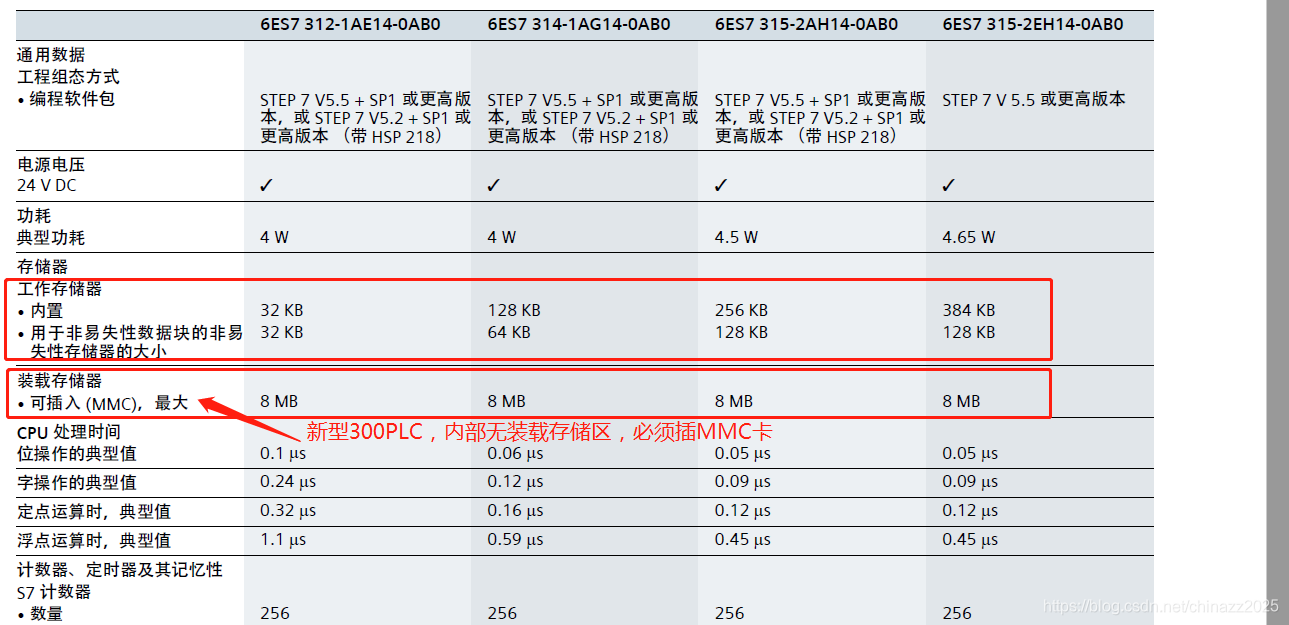Screen dimensions: 1289x625
Task: Click 256 counter quantity under 312-1AE14
Action: click(x=275, y=613)
